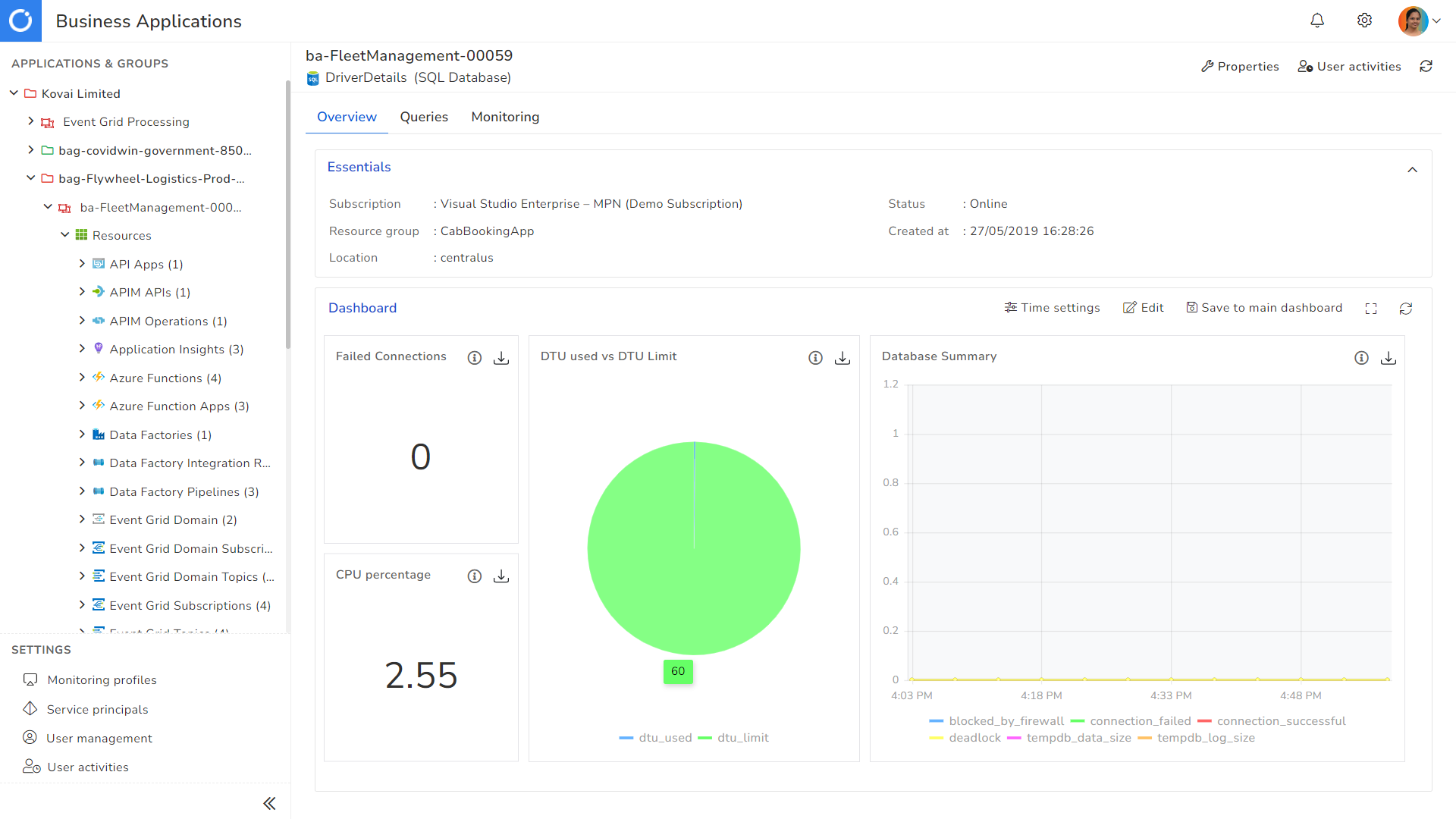This screenshot has height=819, width=1456.
Task: Collapse the left sidebar panel
Action: click(x=269, y=803)
